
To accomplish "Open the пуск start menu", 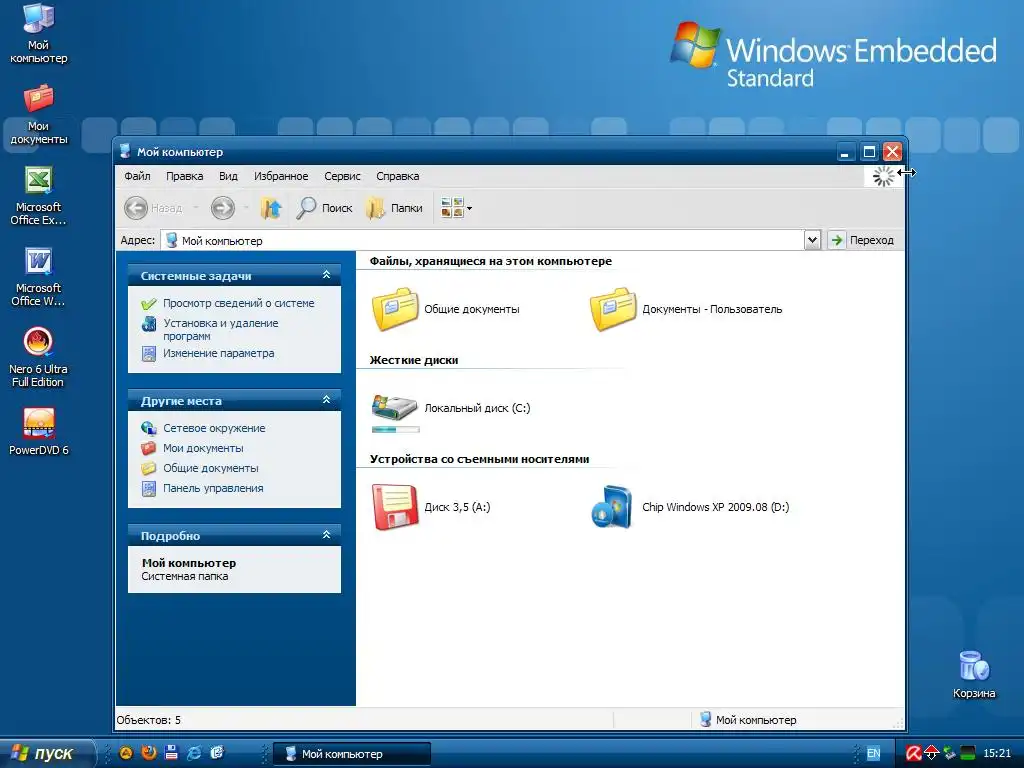I will [46, 753].
